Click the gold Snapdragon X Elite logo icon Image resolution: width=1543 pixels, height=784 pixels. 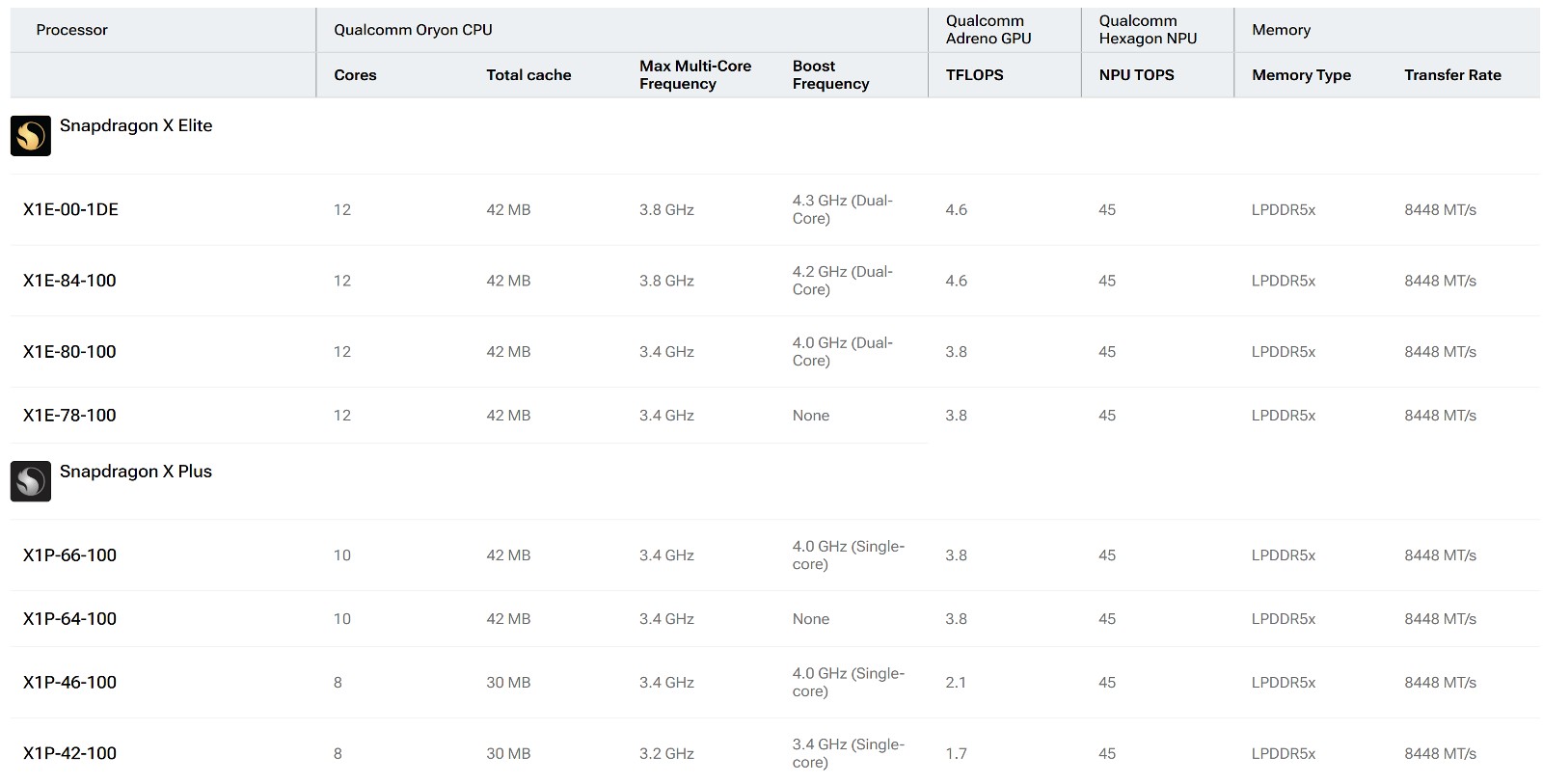pyautogui.click(x=31, y=136)
